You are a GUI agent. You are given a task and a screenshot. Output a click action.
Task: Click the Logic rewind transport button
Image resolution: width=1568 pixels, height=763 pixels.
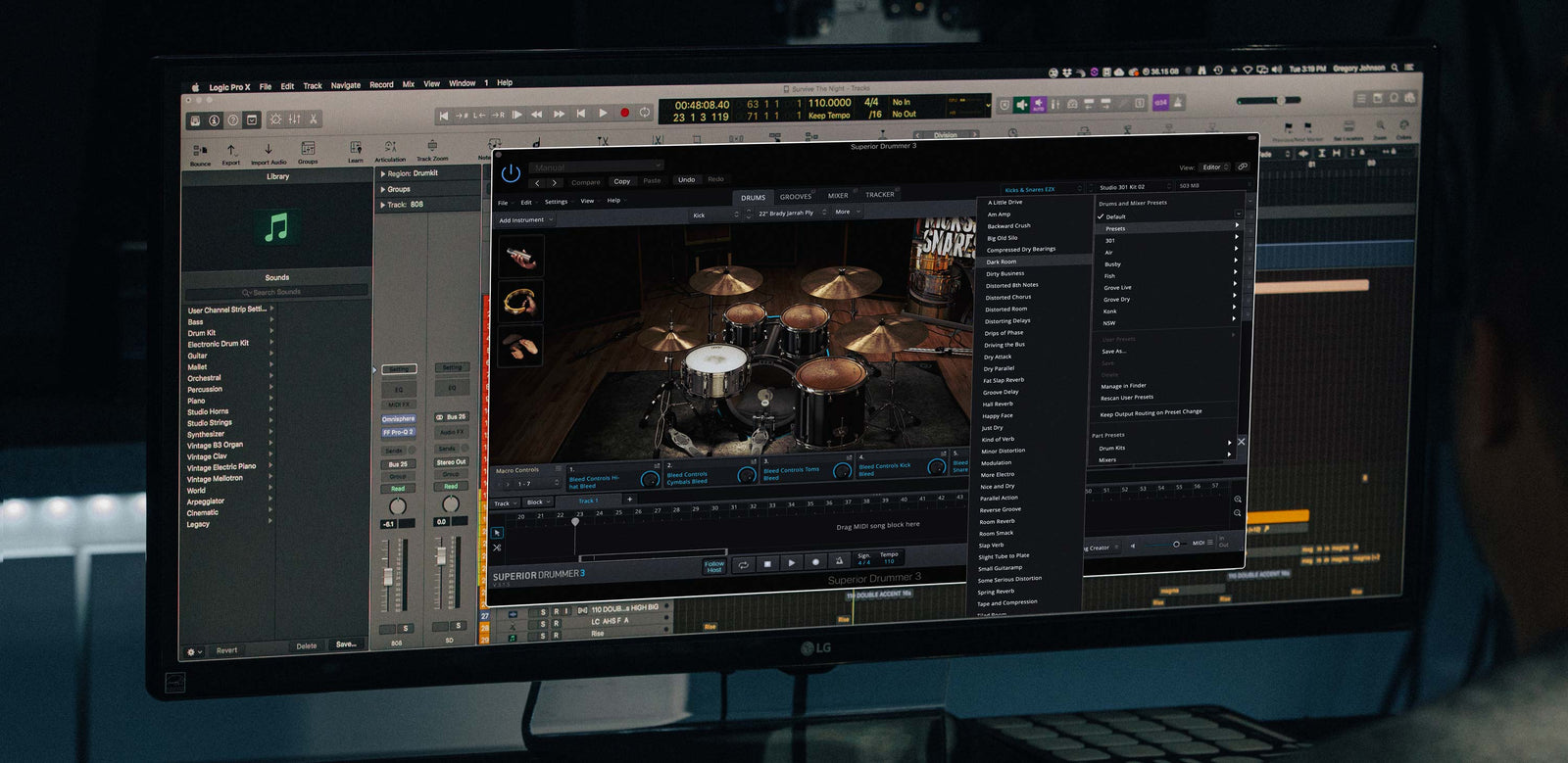pos(537,115)
